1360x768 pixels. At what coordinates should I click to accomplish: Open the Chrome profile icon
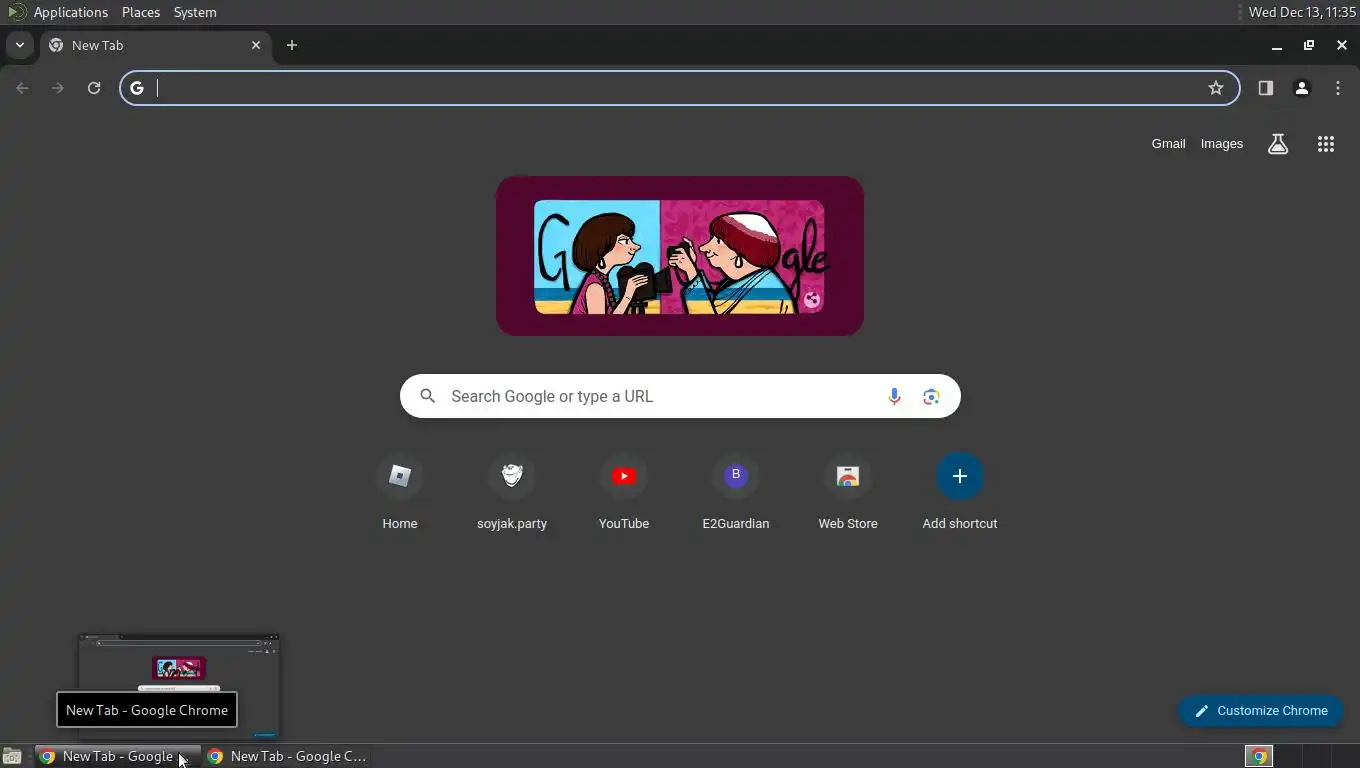click(x=1302, y=88)
